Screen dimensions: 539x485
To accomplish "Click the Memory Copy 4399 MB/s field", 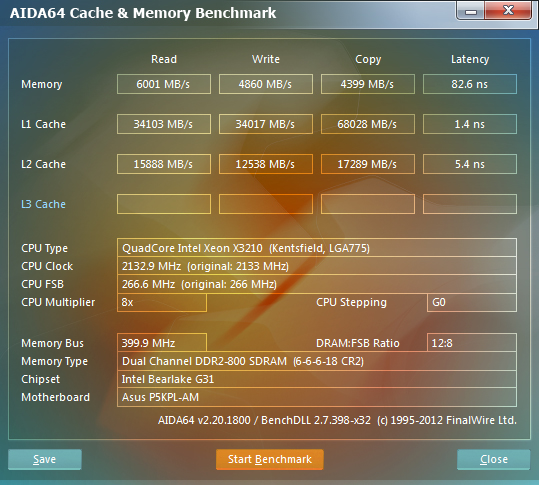I will (367, 84).
